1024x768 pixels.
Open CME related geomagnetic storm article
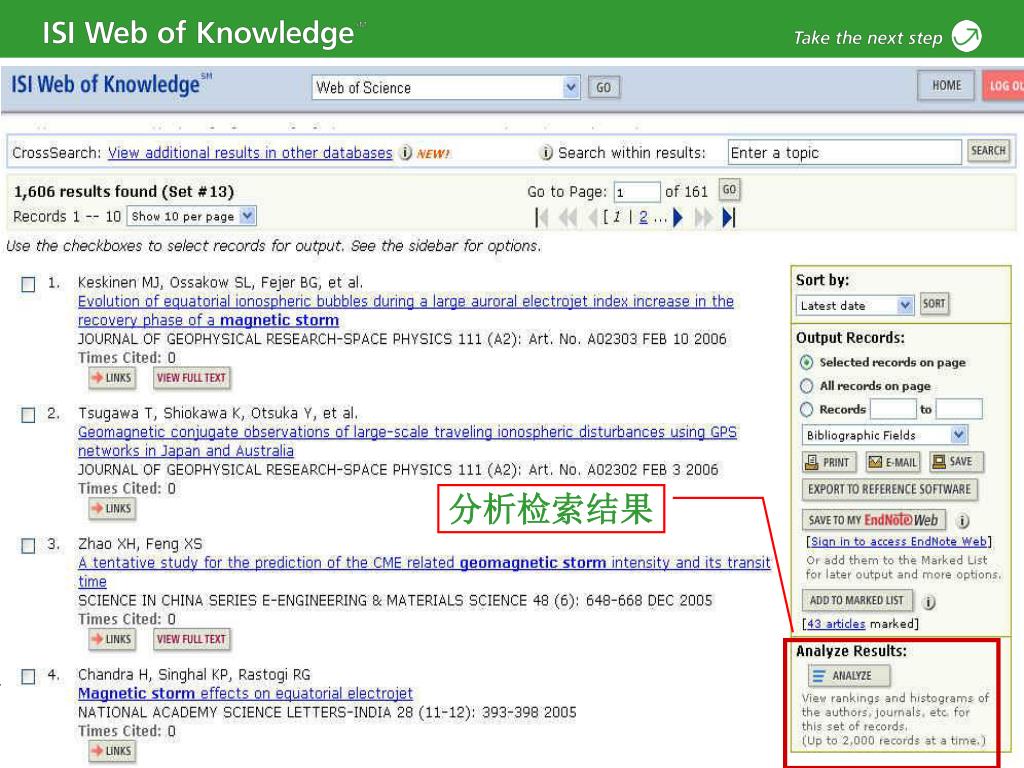point(424,572)
